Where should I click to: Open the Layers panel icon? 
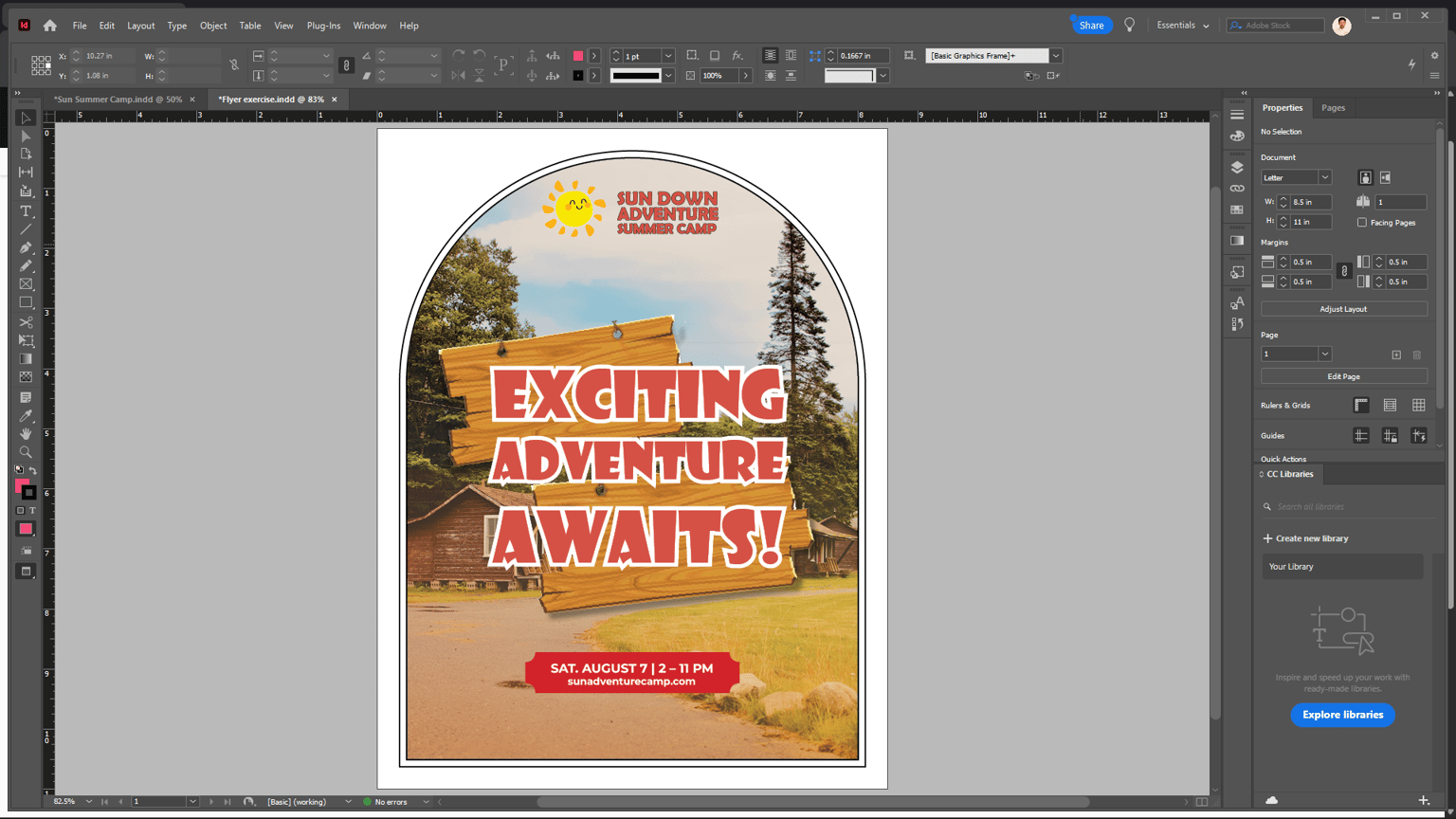tap(1237, 168)
